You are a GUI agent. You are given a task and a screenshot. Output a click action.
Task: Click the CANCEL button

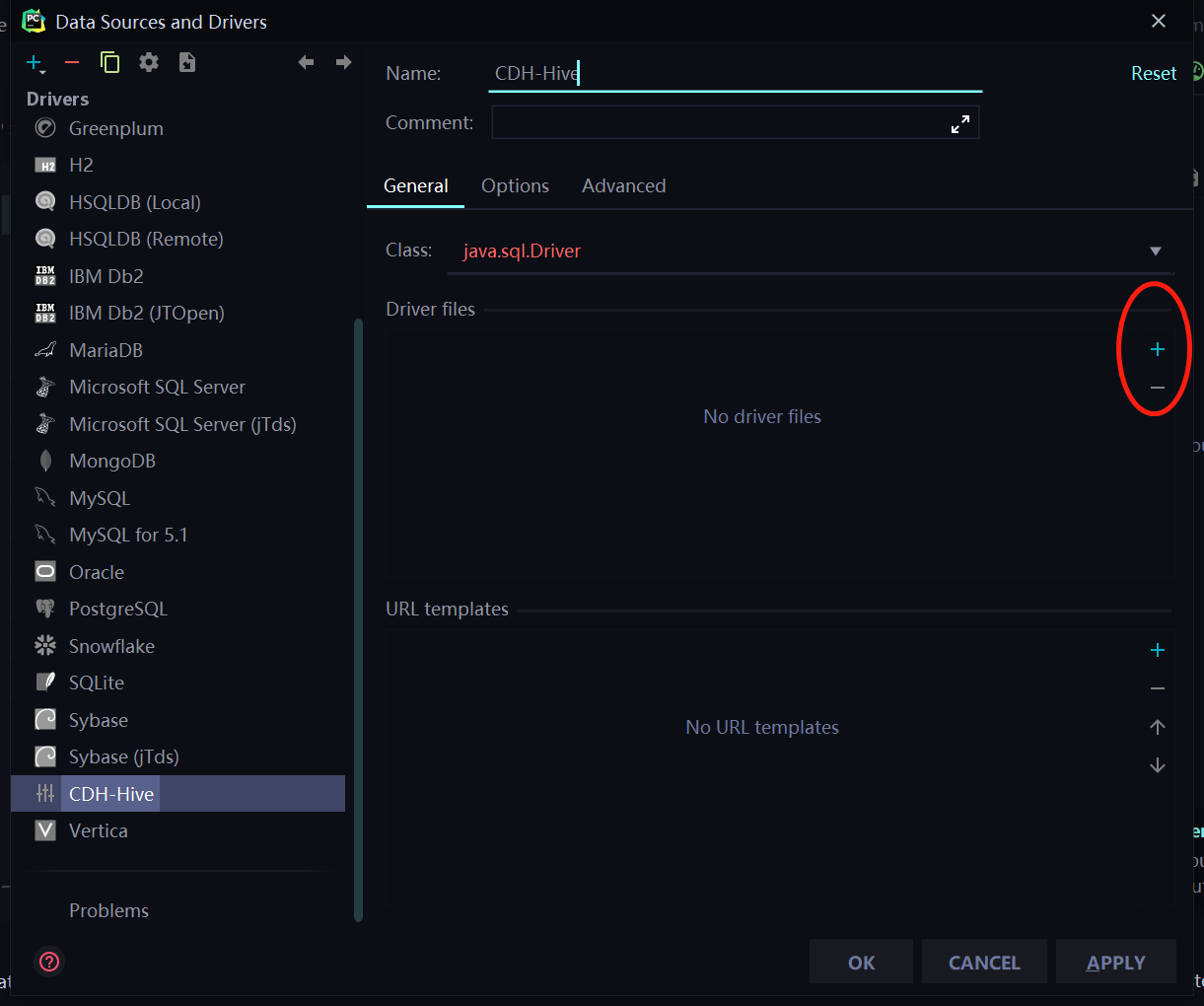[x=984, y=962]
